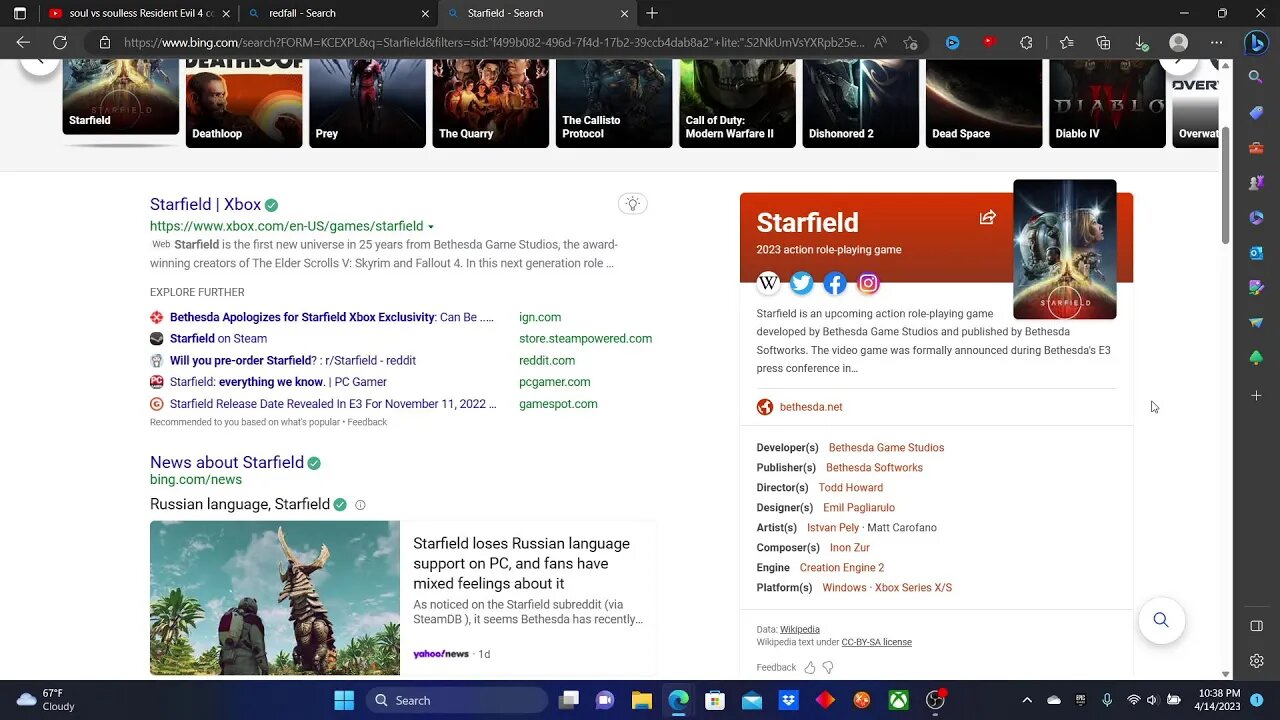Click the taskbar Search box
1280x720 pixels.
455,700
